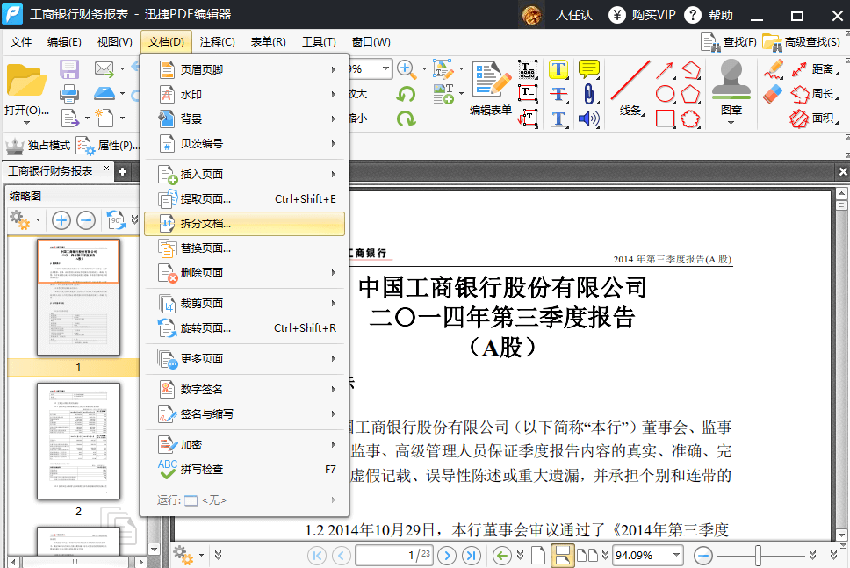Shrink thumbnails with minus circle icon

point(86,221)
